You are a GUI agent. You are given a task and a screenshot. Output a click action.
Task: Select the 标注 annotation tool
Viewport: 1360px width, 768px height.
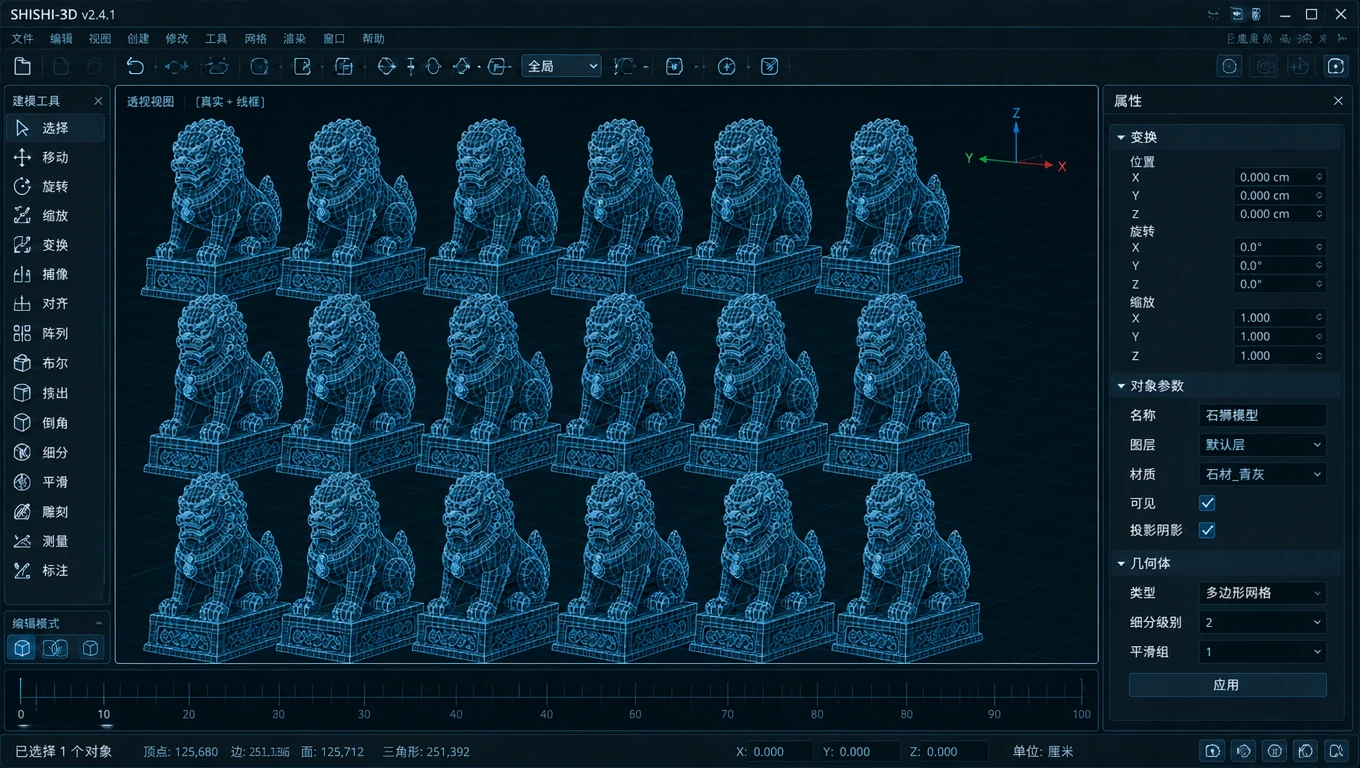55,571
